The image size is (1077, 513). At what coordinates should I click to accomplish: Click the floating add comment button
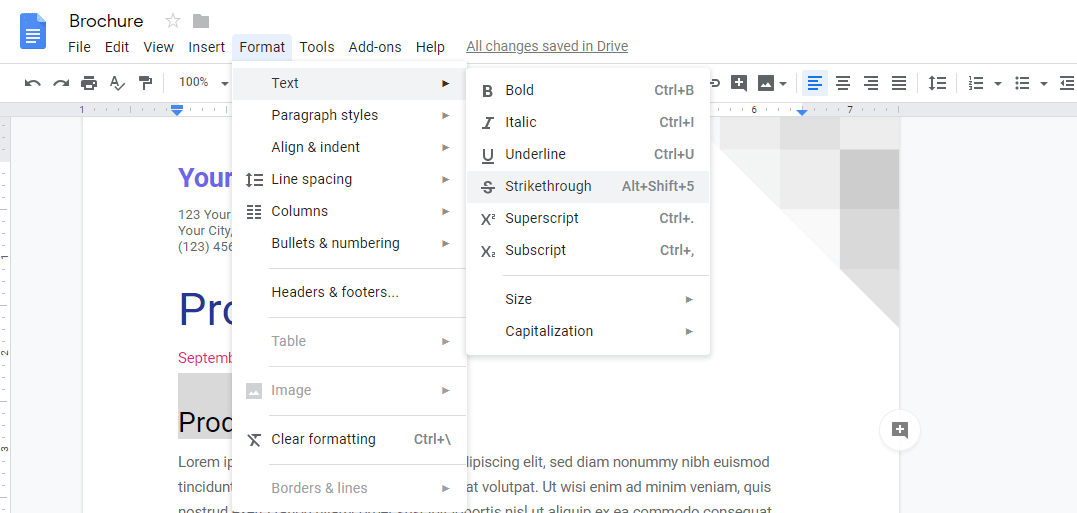tap(899, 430)
